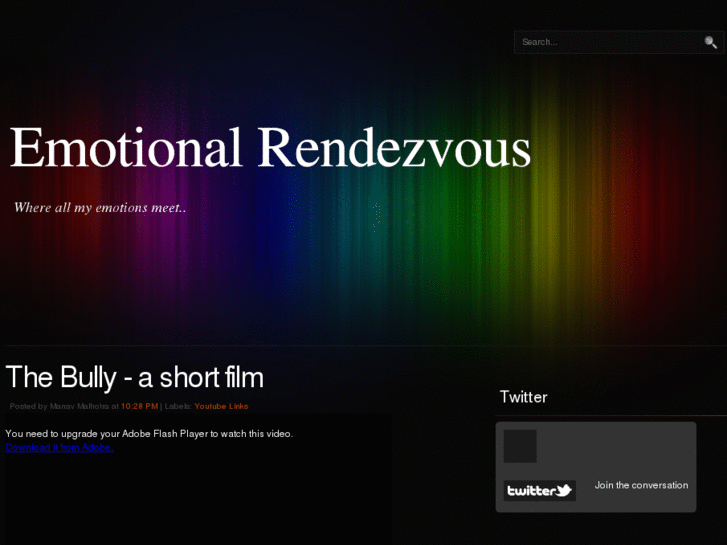The height and width of the screenshot is (545, 727).
Task: Open the Youtube Links label
Action: (x=221, y=406)
